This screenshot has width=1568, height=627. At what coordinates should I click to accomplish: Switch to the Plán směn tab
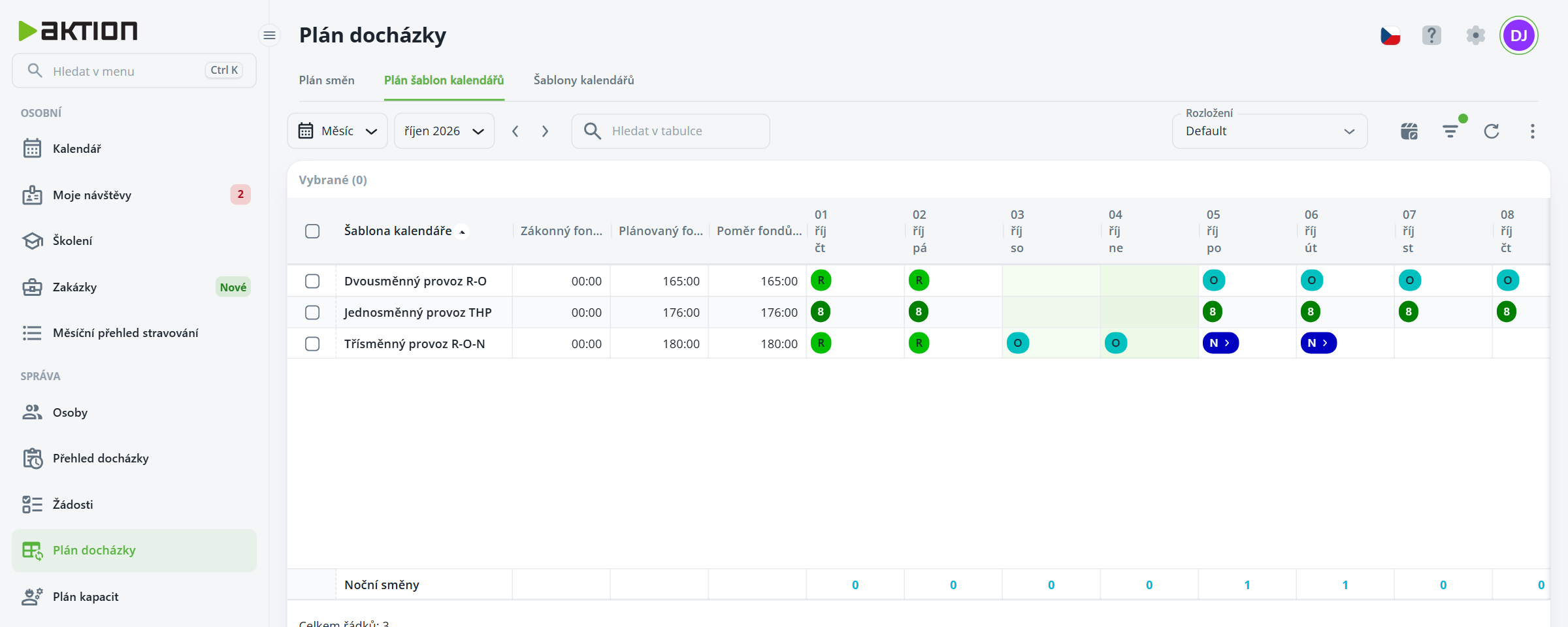pos(327,80)
